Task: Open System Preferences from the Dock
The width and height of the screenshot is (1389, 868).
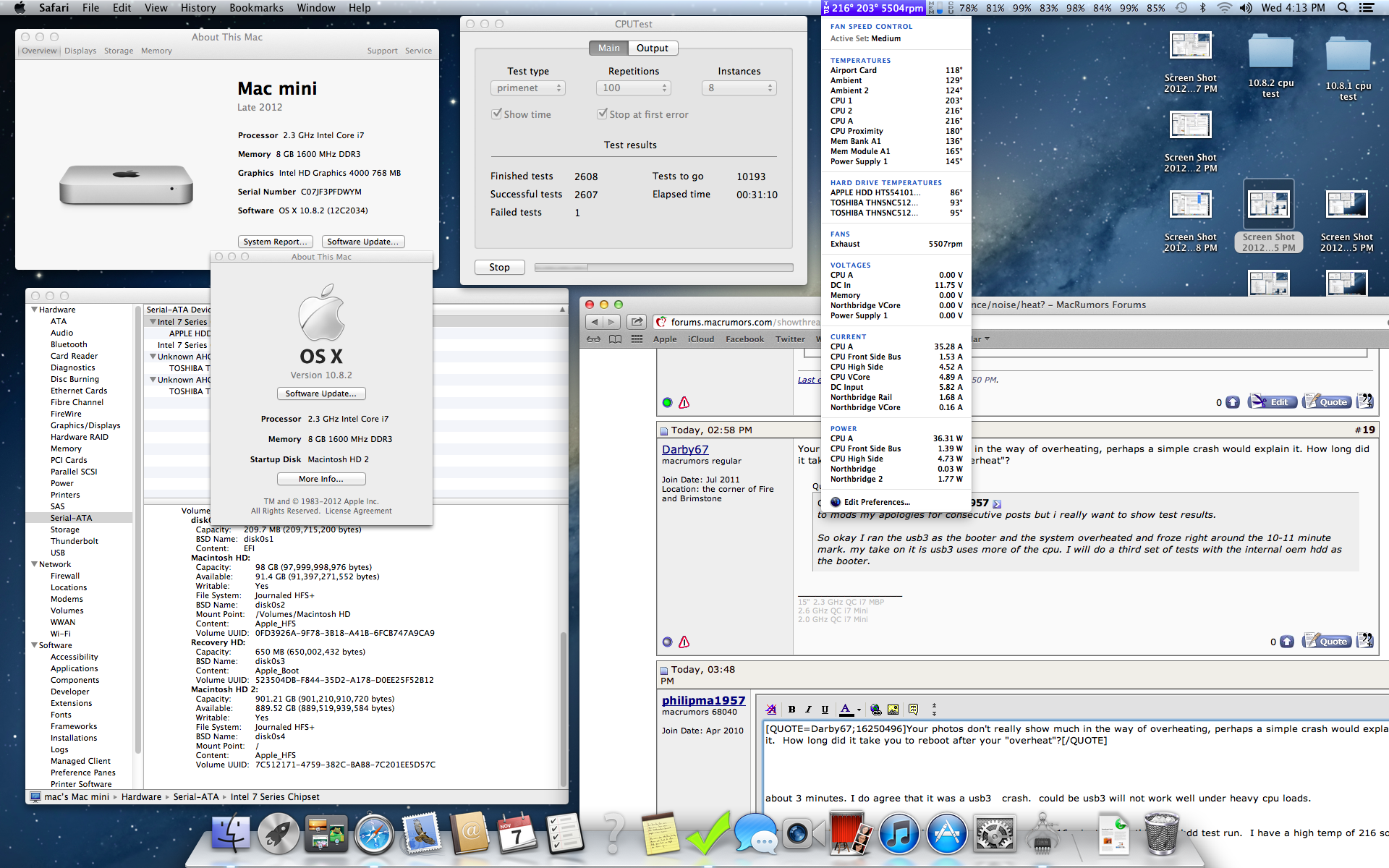Action: (995, 833)
